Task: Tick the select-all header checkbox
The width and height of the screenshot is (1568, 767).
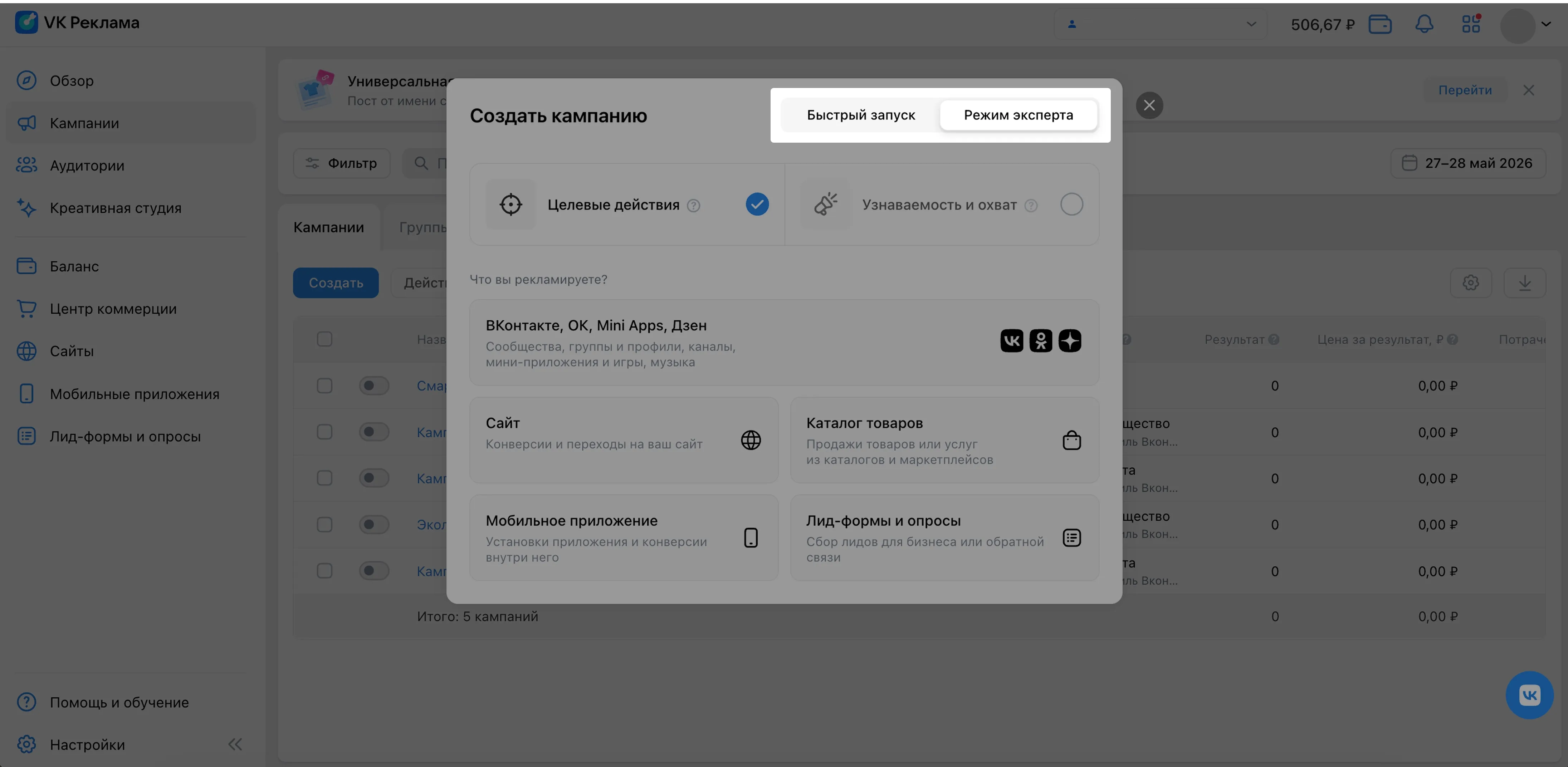Action: (324, 339)
